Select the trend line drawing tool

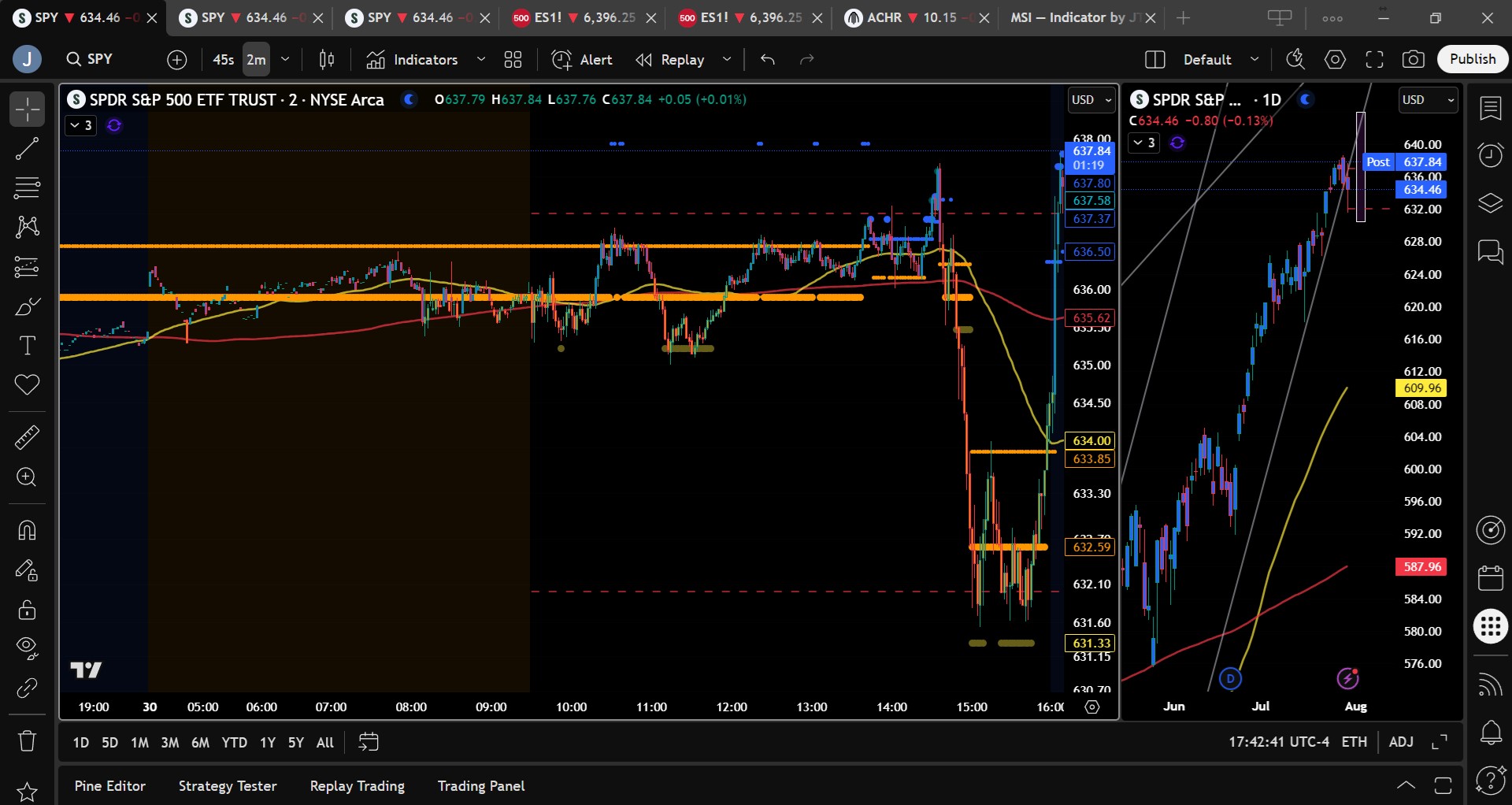point(27,148)
